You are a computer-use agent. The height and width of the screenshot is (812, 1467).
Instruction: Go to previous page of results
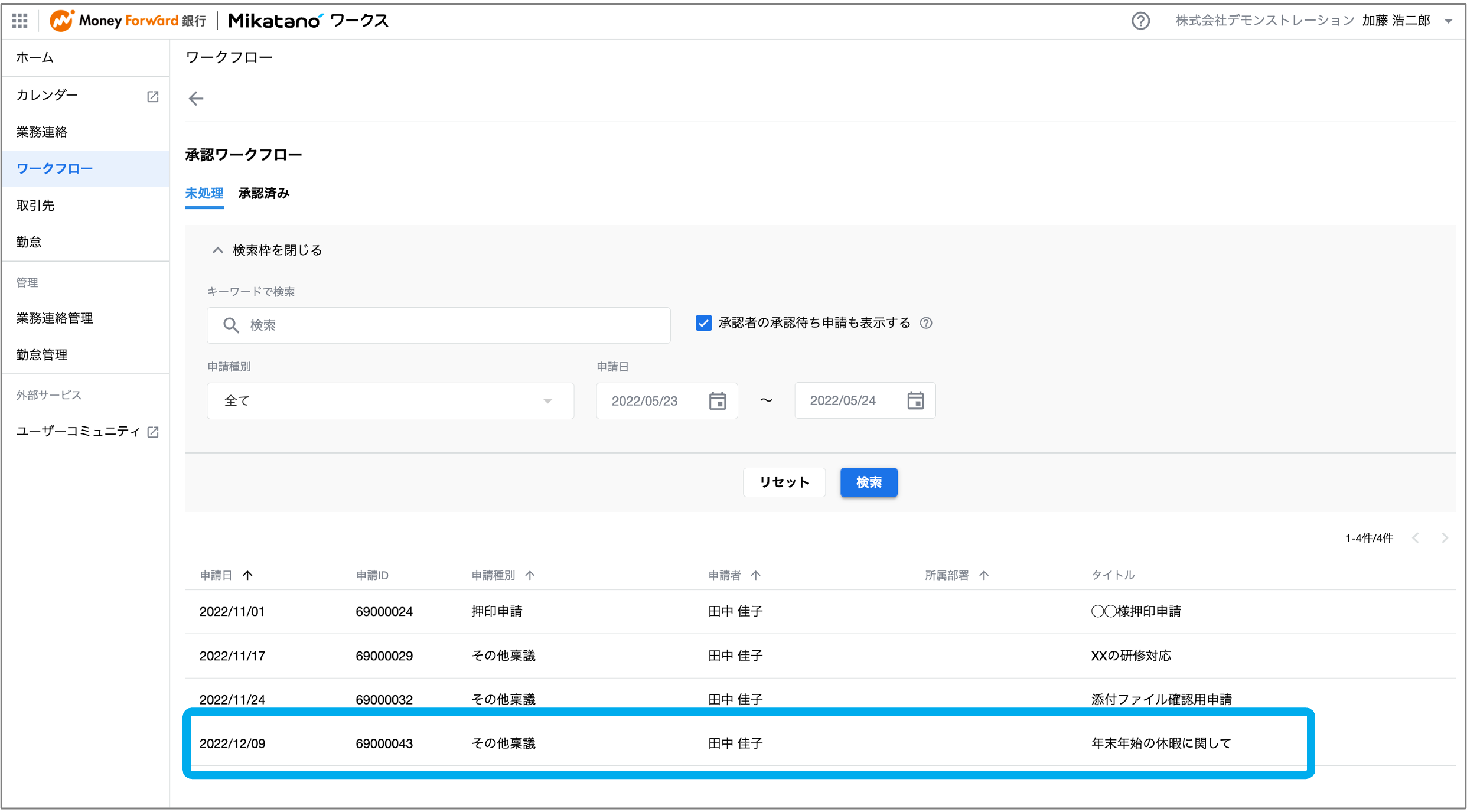coord(1416,537)
